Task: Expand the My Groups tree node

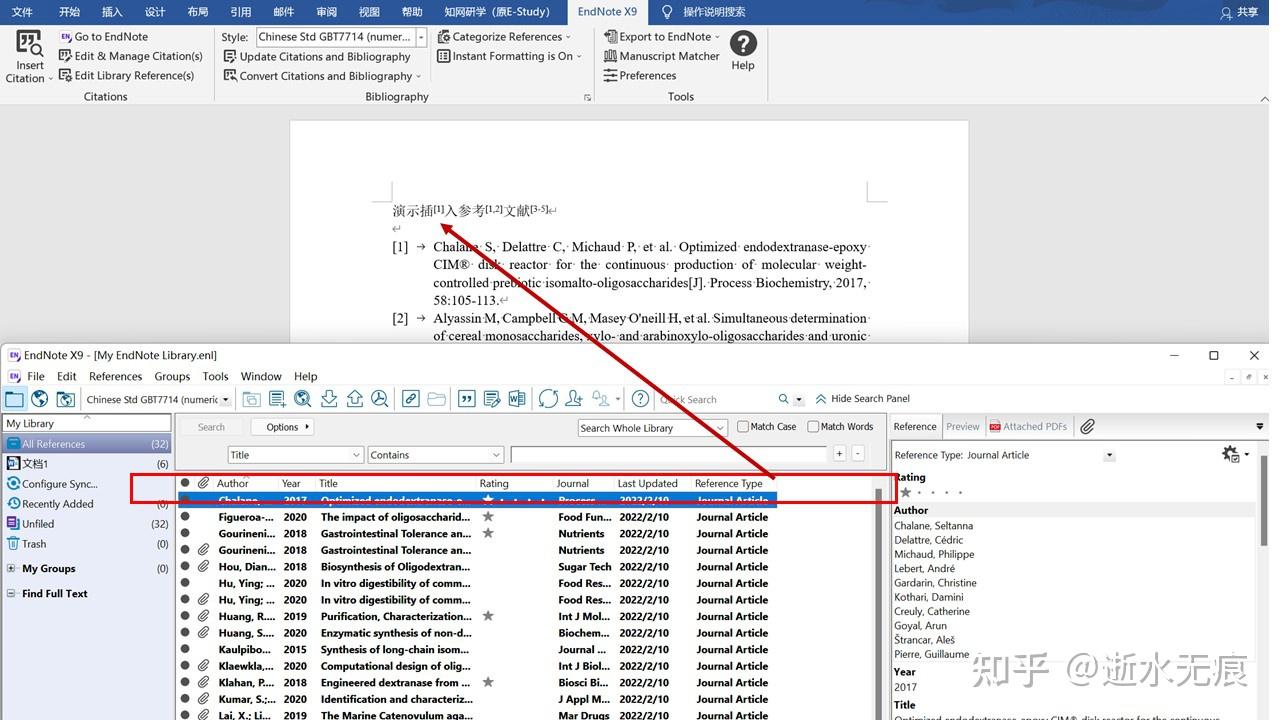Action: tap(11, 568)
